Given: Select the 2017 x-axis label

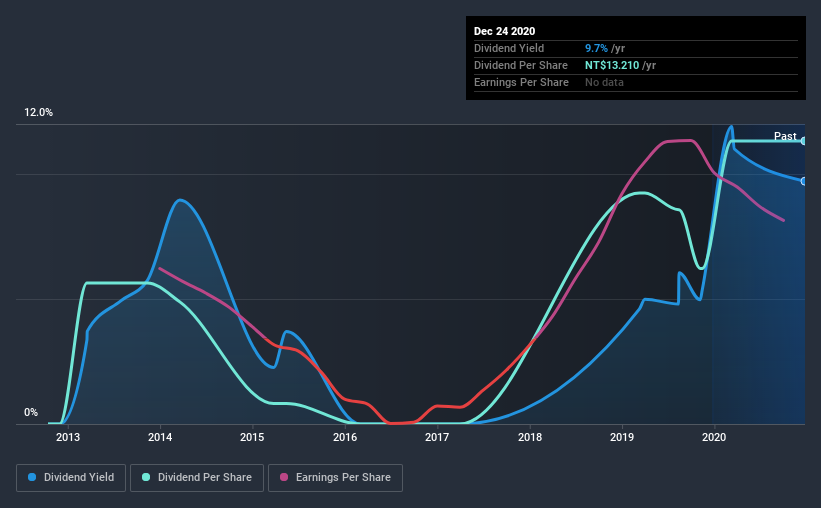Looking at the screenshot, I should point(437,437).
